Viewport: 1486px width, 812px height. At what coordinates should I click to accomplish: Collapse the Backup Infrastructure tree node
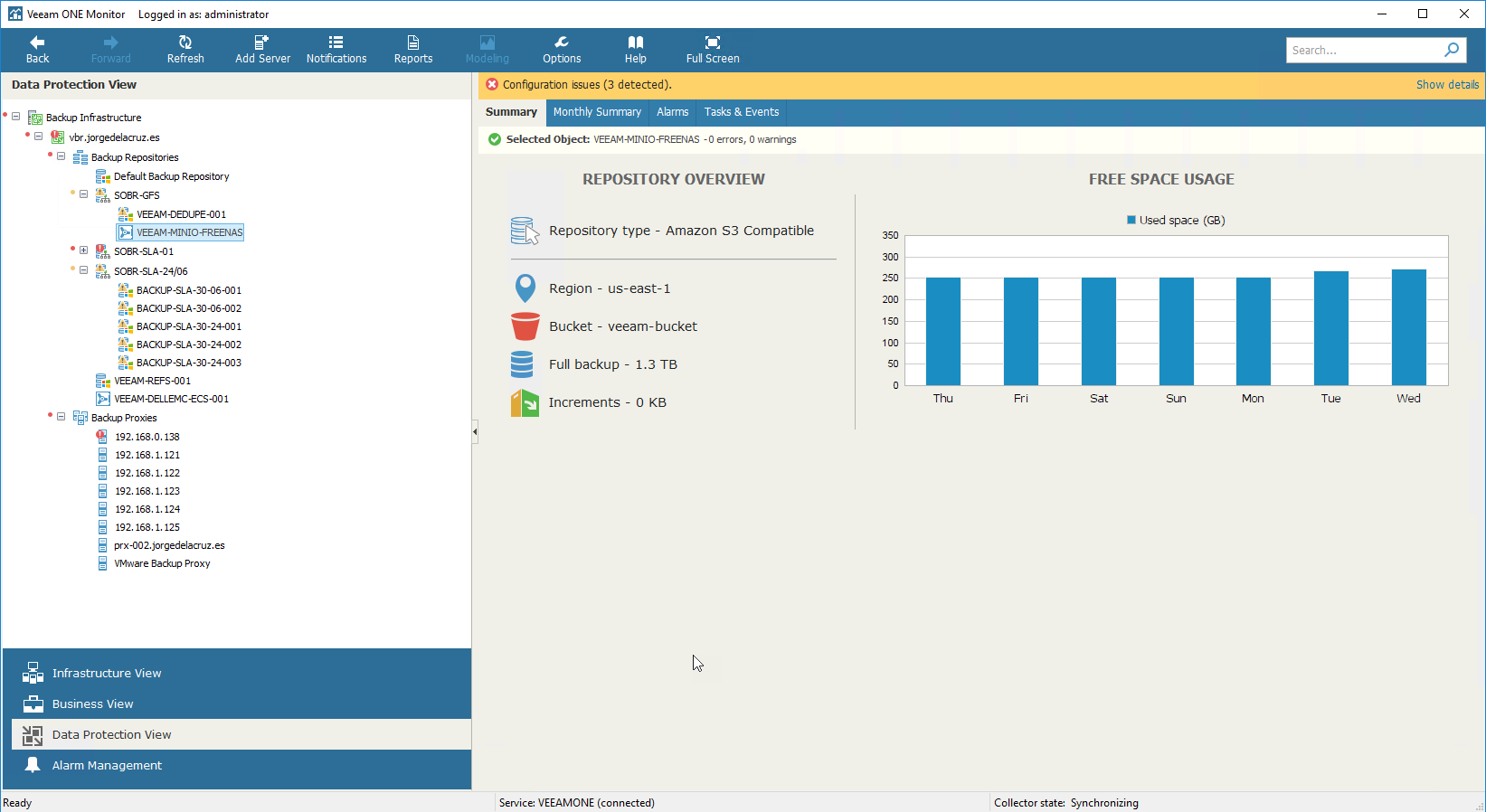pyautogui.click(x=16, y=117)
